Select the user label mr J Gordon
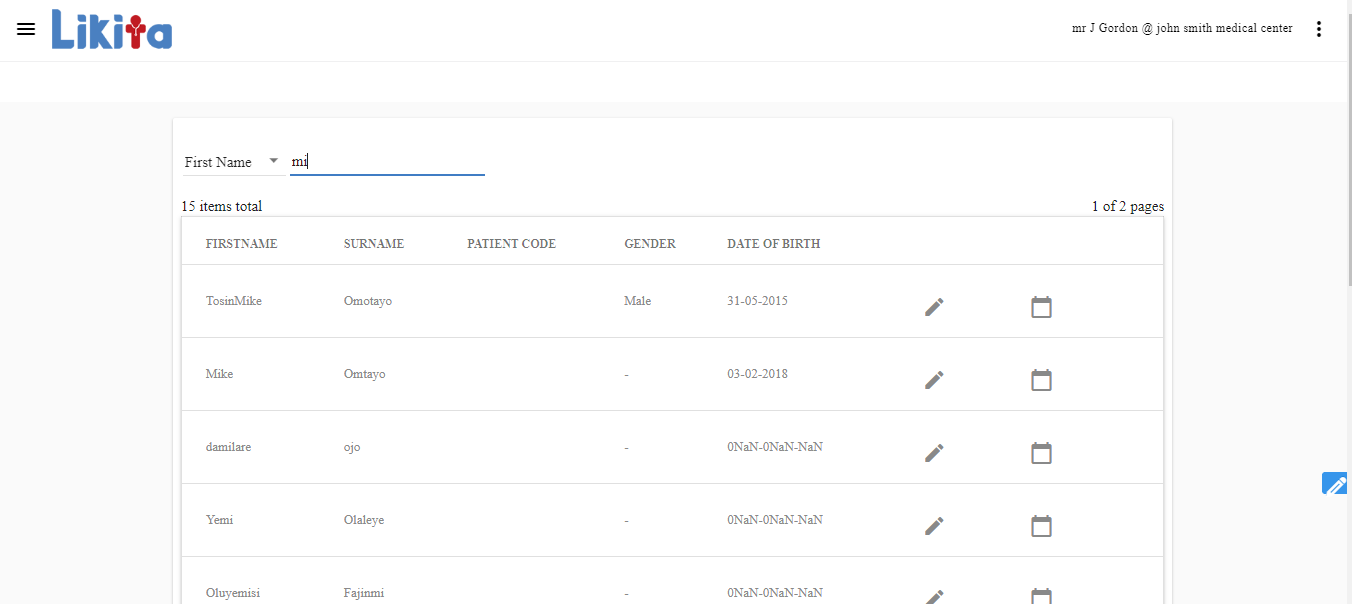The height and width of the screenshot is (604, 1352). pyautogui.click(x=1181, y=29)
